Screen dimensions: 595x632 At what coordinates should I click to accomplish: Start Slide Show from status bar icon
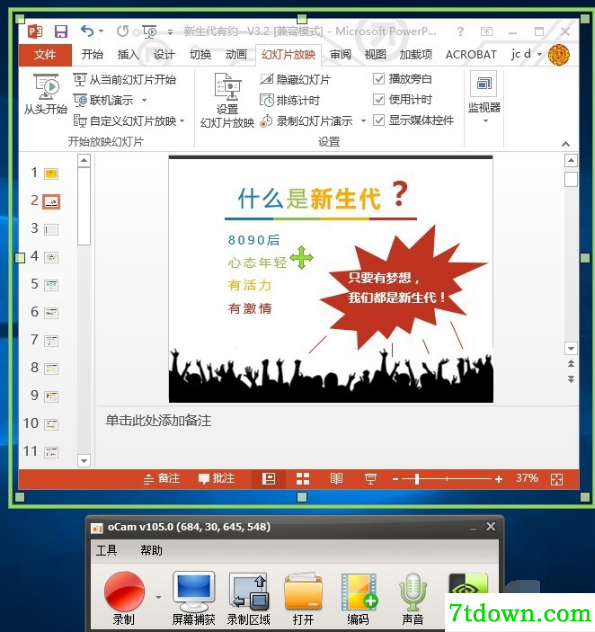[x=370, y=479]
